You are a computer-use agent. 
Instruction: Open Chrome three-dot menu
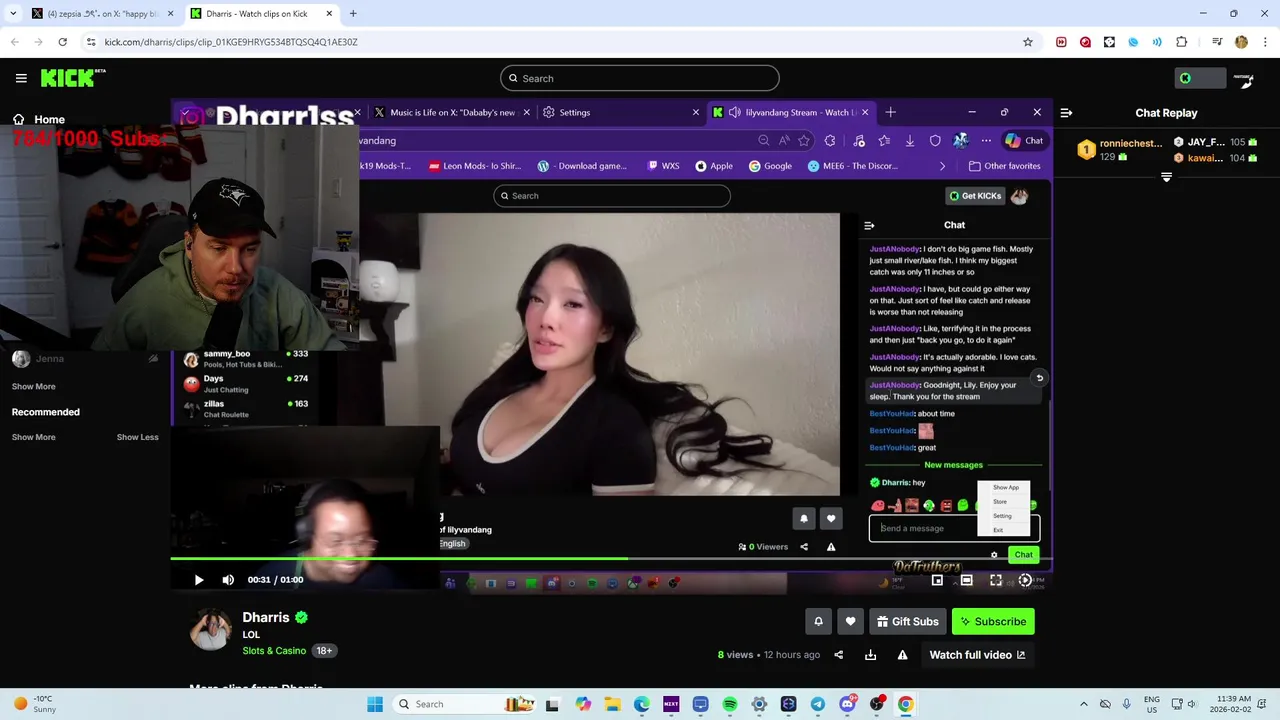click(1265, 42)
